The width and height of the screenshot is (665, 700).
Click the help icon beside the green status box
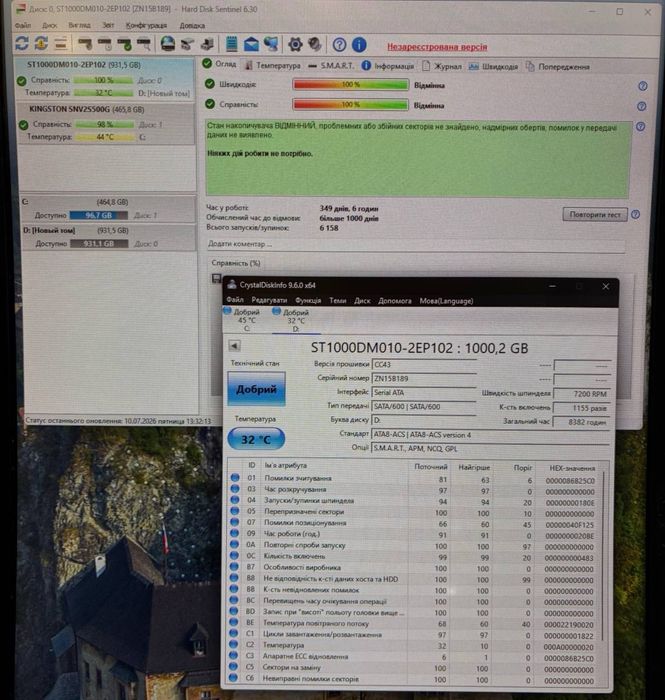(x=640, y=126)
